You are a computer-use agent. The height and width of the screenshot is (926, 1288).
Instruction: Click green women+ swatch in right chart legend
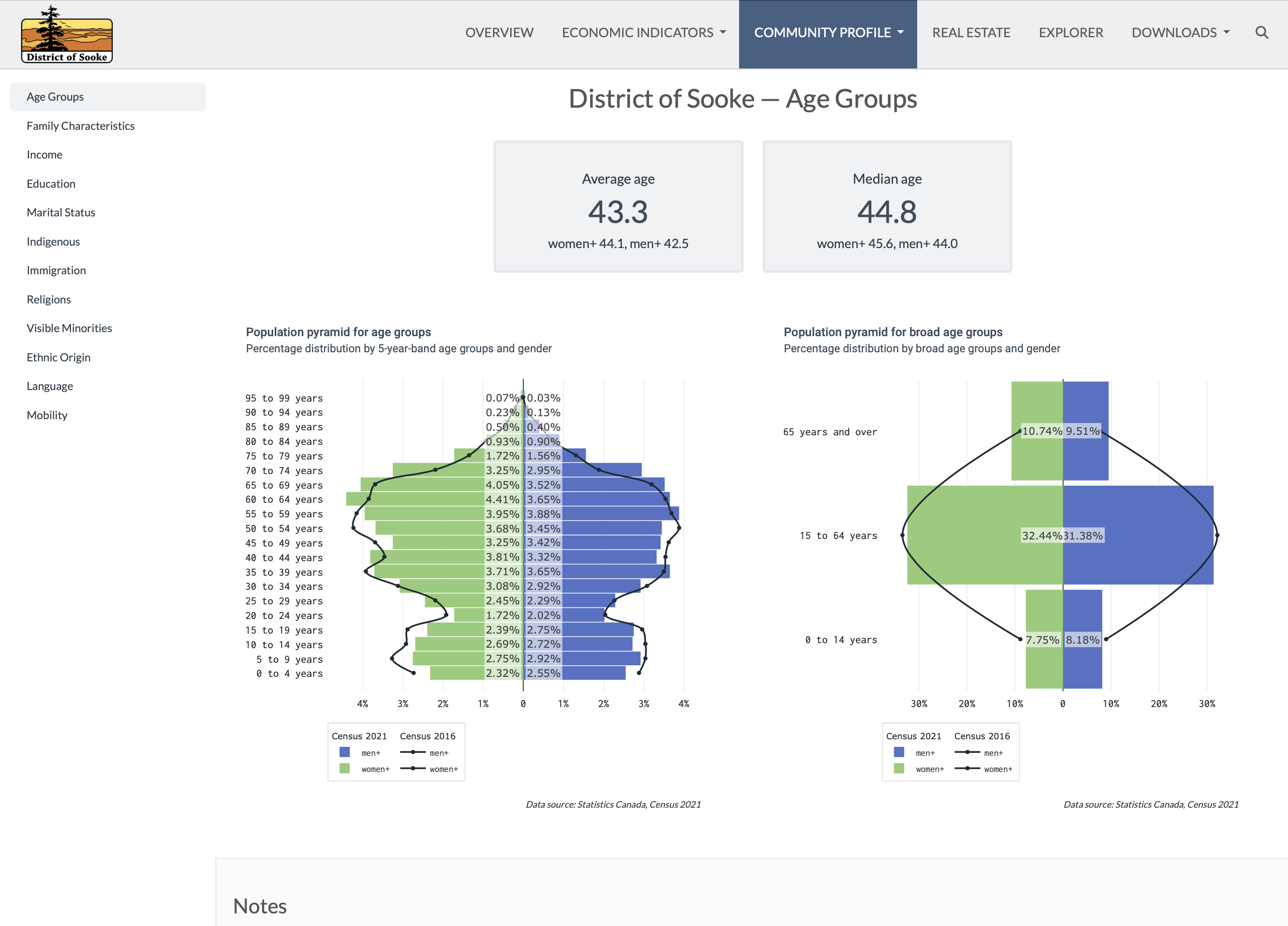[x=899, y=769]
